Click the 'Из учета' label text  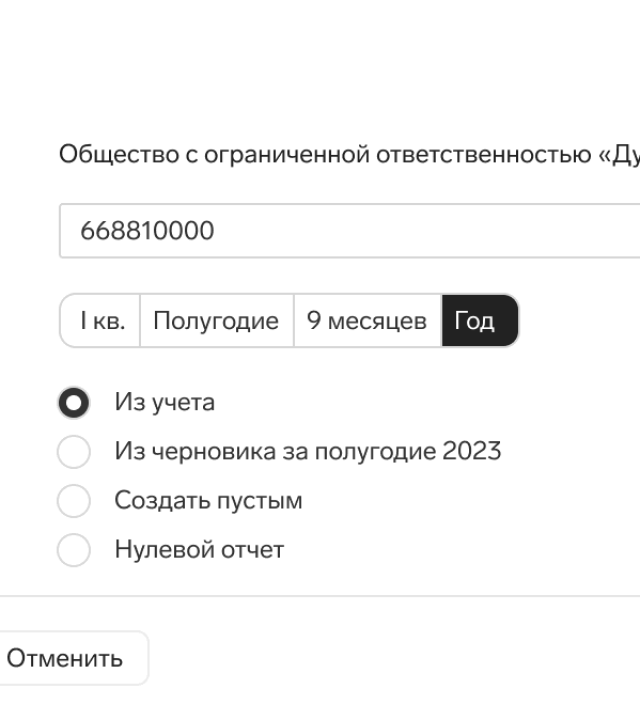164,403
